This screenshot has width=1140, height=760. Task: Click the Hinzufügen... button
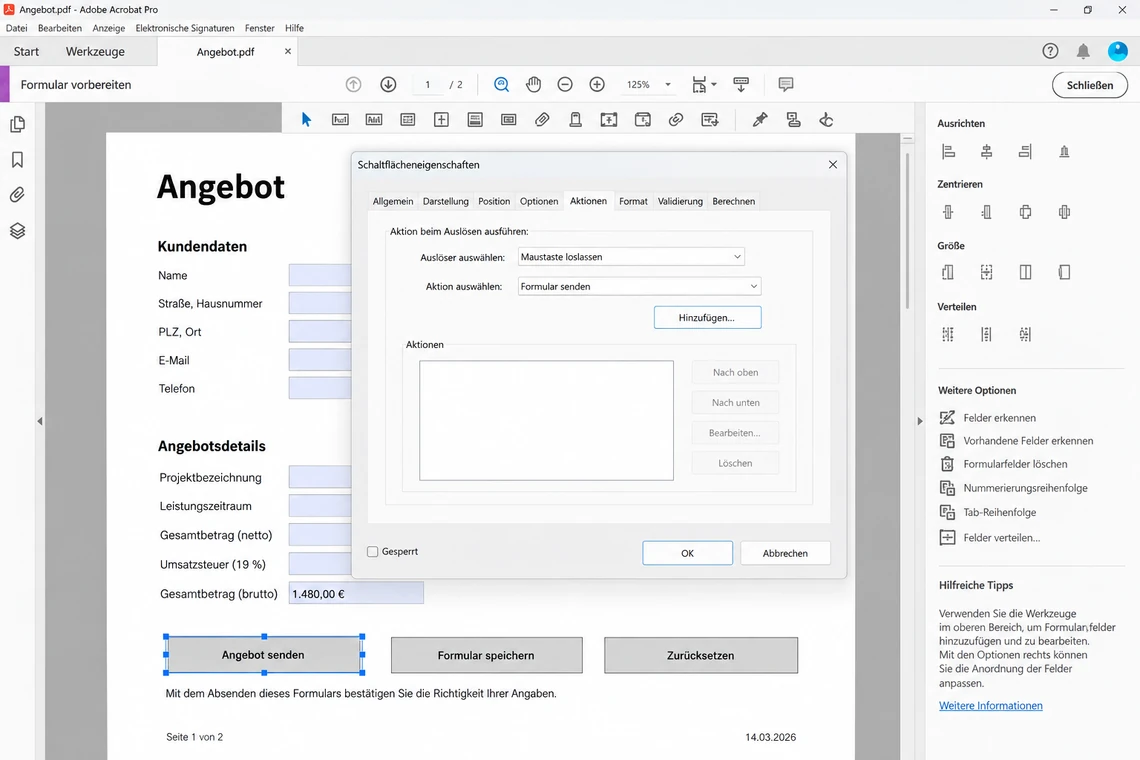coord(707,317)
